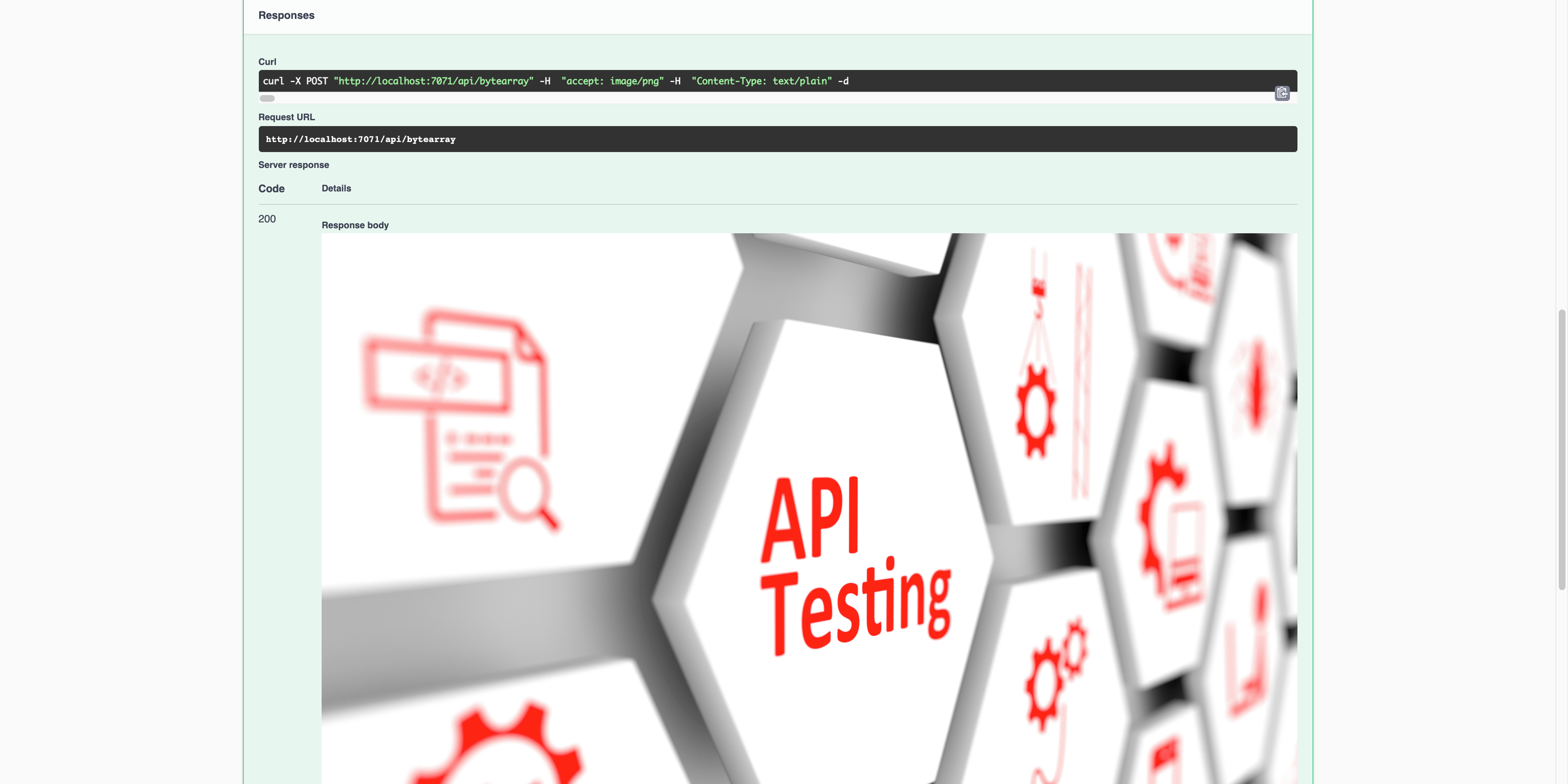Click the 200 response code
1568x784 pixels.
click(267, 219)
